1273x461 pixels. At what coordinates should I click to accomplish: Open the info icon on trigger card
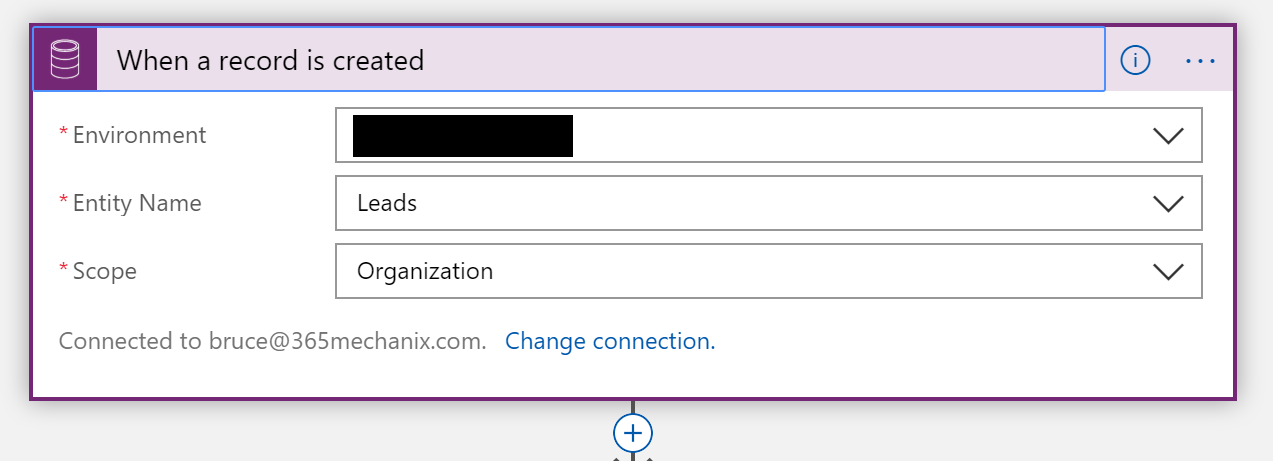tap(1135, 61)
